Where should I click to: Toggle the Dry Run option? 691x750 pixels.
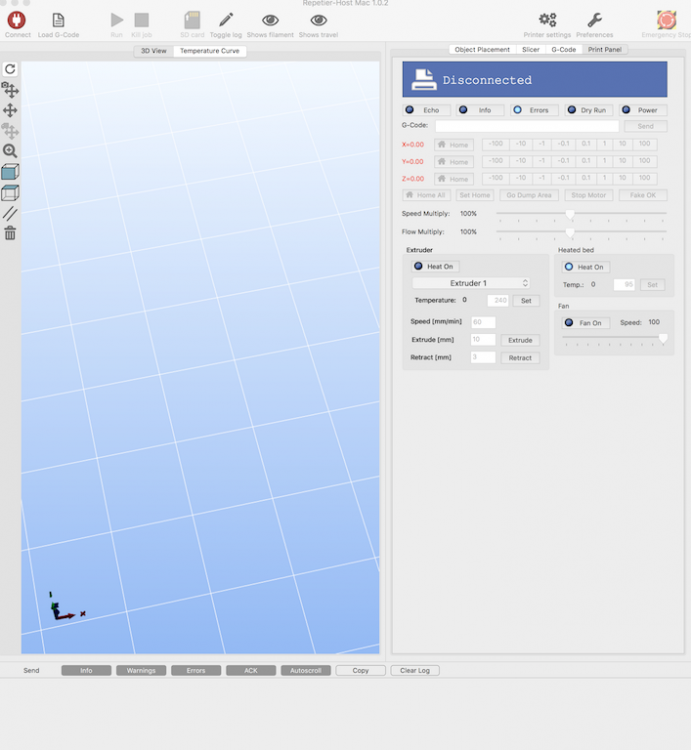[587, 110]
